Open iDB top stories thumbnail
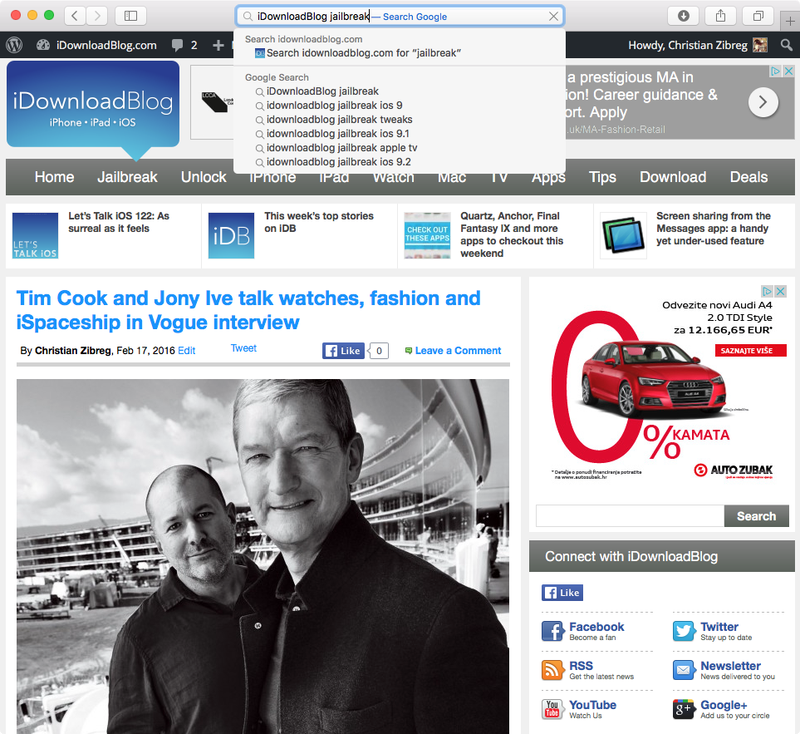This screenshot has height=734, width=800. tap(231, 236)
